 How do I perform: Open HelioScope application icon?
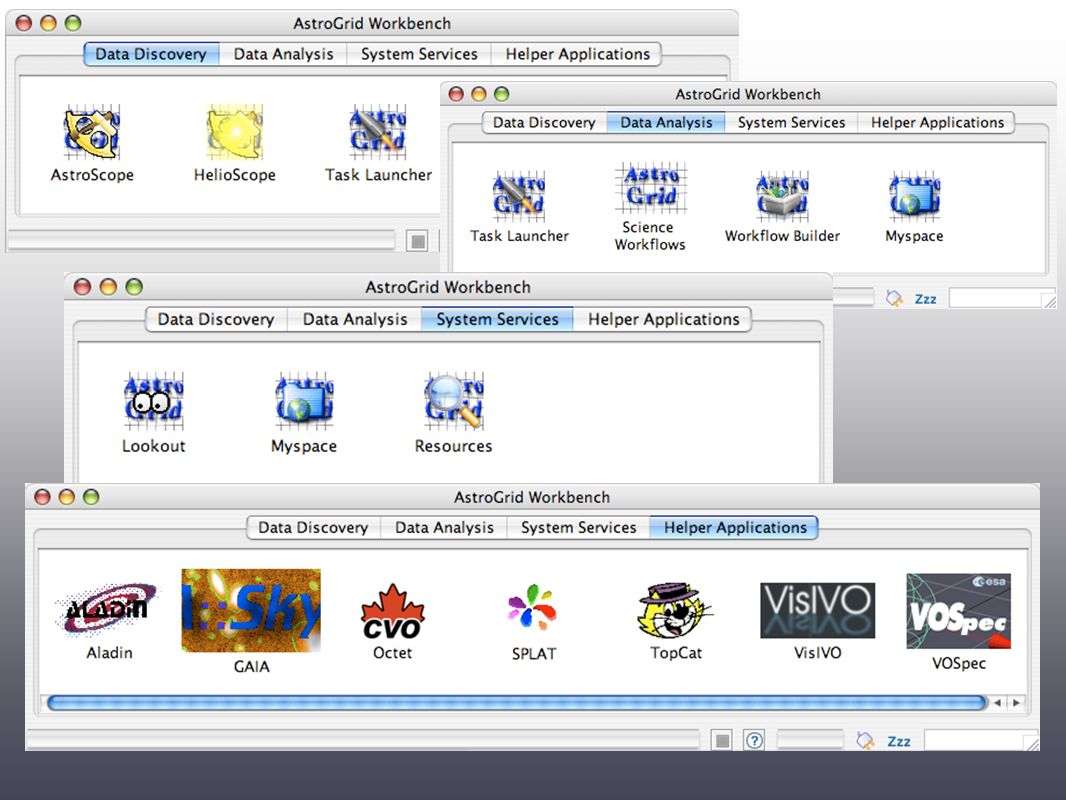[x=235, y=131]
